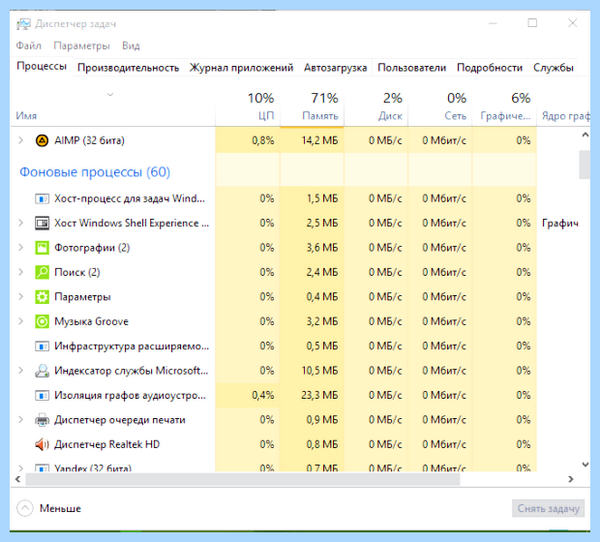The image size is (600, 542).
Task: Select the Изоляция графов аудиоустро... row name
Action: (x=130, y=395)
